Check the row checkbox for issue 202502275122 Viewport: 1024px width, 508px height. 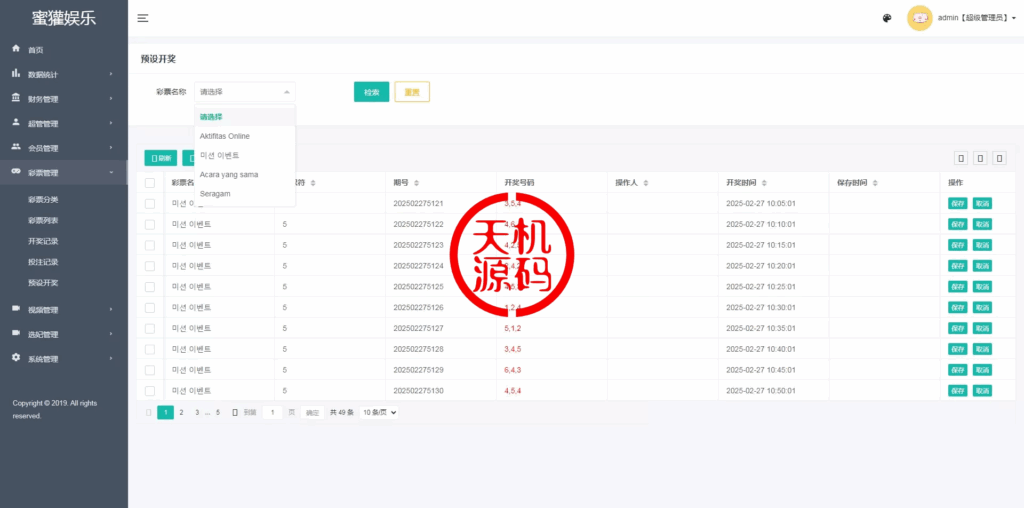(x=150, y=224)
